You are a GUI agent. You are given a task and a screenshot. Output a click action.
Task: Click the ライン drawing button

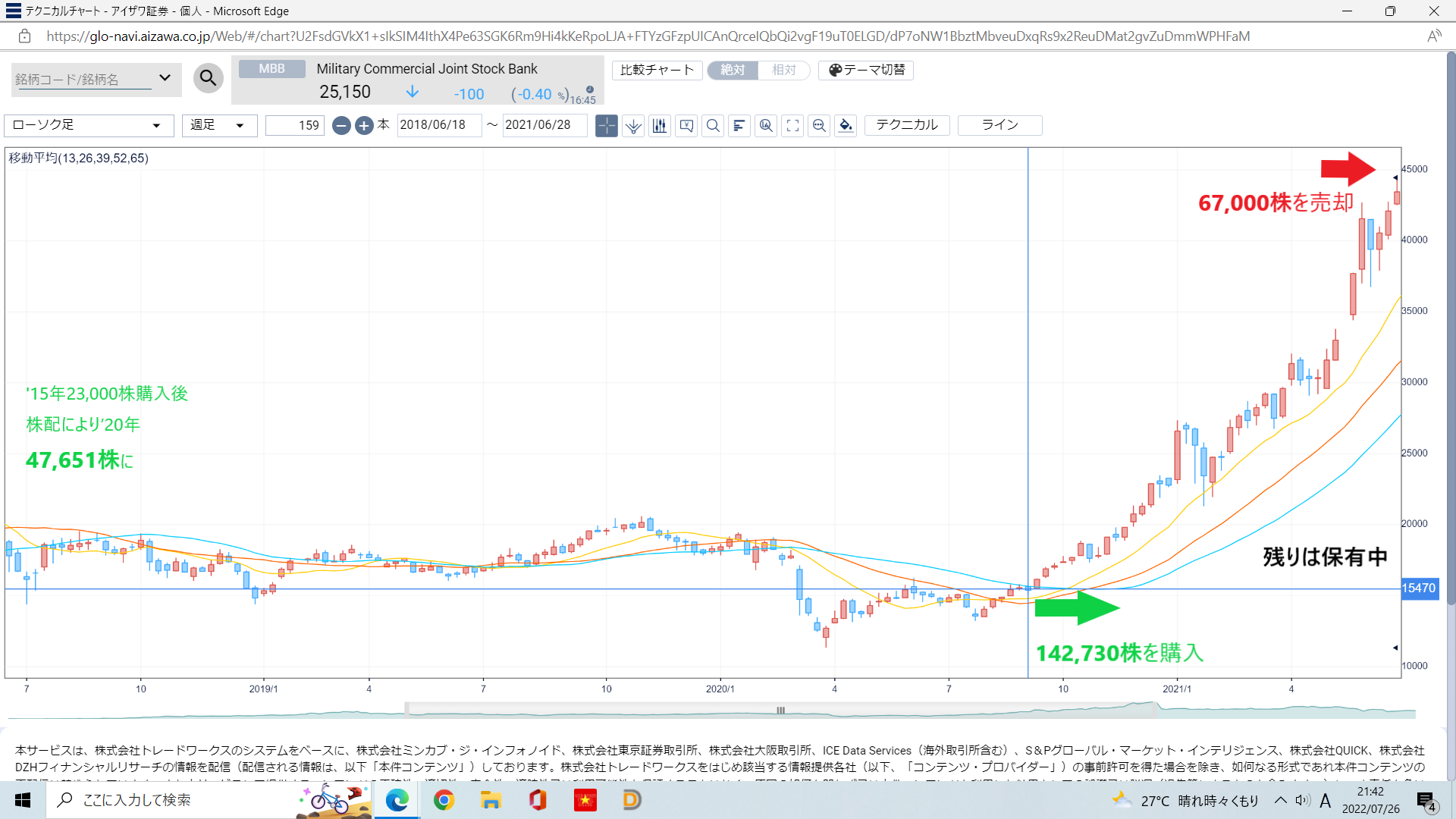pyautogui.click(x=999, y=125)
